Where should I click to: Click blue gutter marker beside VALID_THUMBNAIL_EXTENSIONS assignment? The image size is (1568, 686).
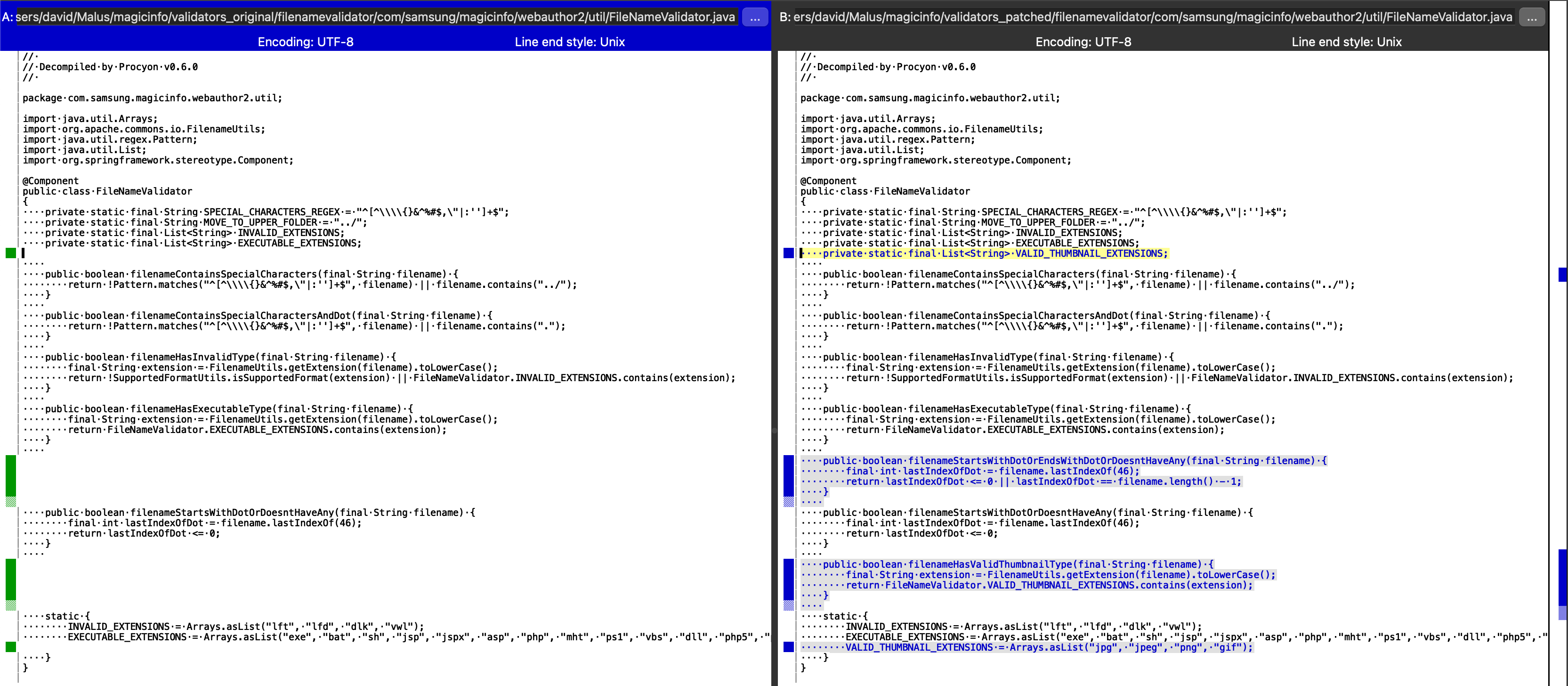pos(789,647)
